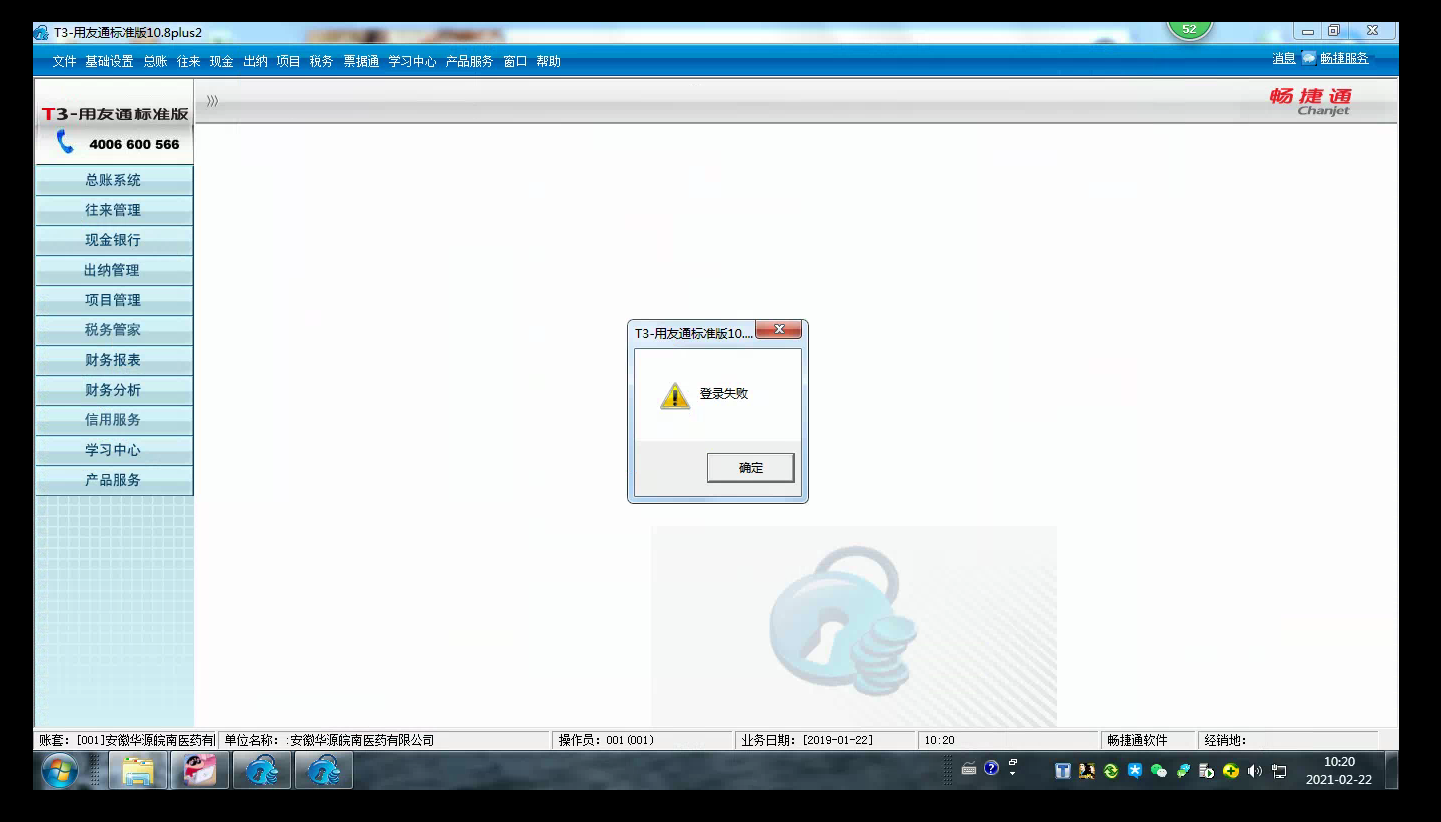Click the 畅捷通 Chanjet logo

pos(1311,101)
